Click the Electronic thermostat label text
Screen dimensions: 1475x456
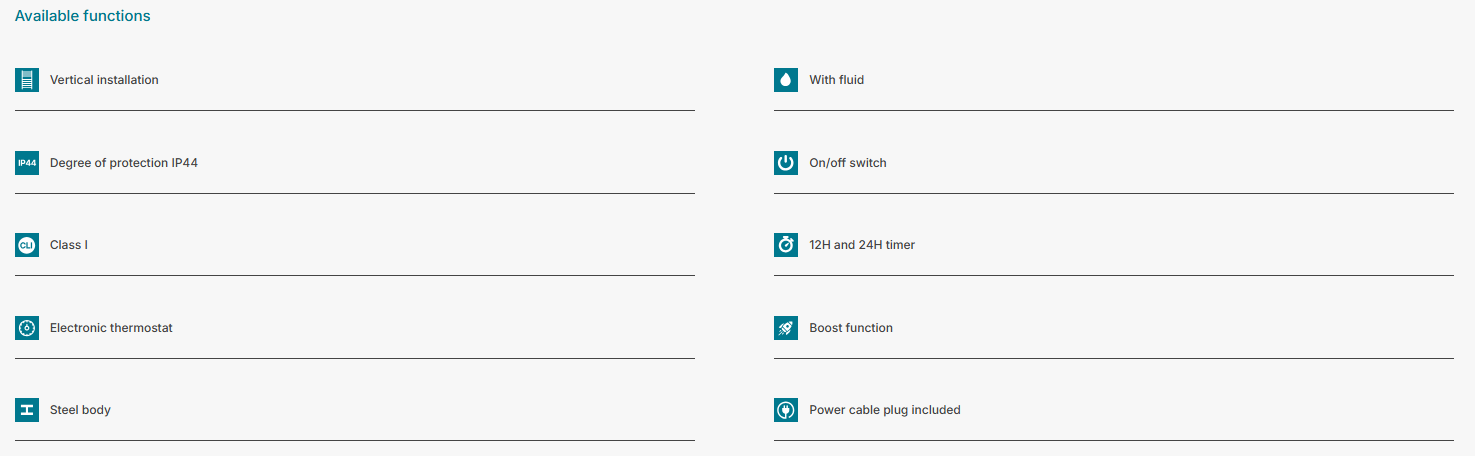click(x=111, y=328)
